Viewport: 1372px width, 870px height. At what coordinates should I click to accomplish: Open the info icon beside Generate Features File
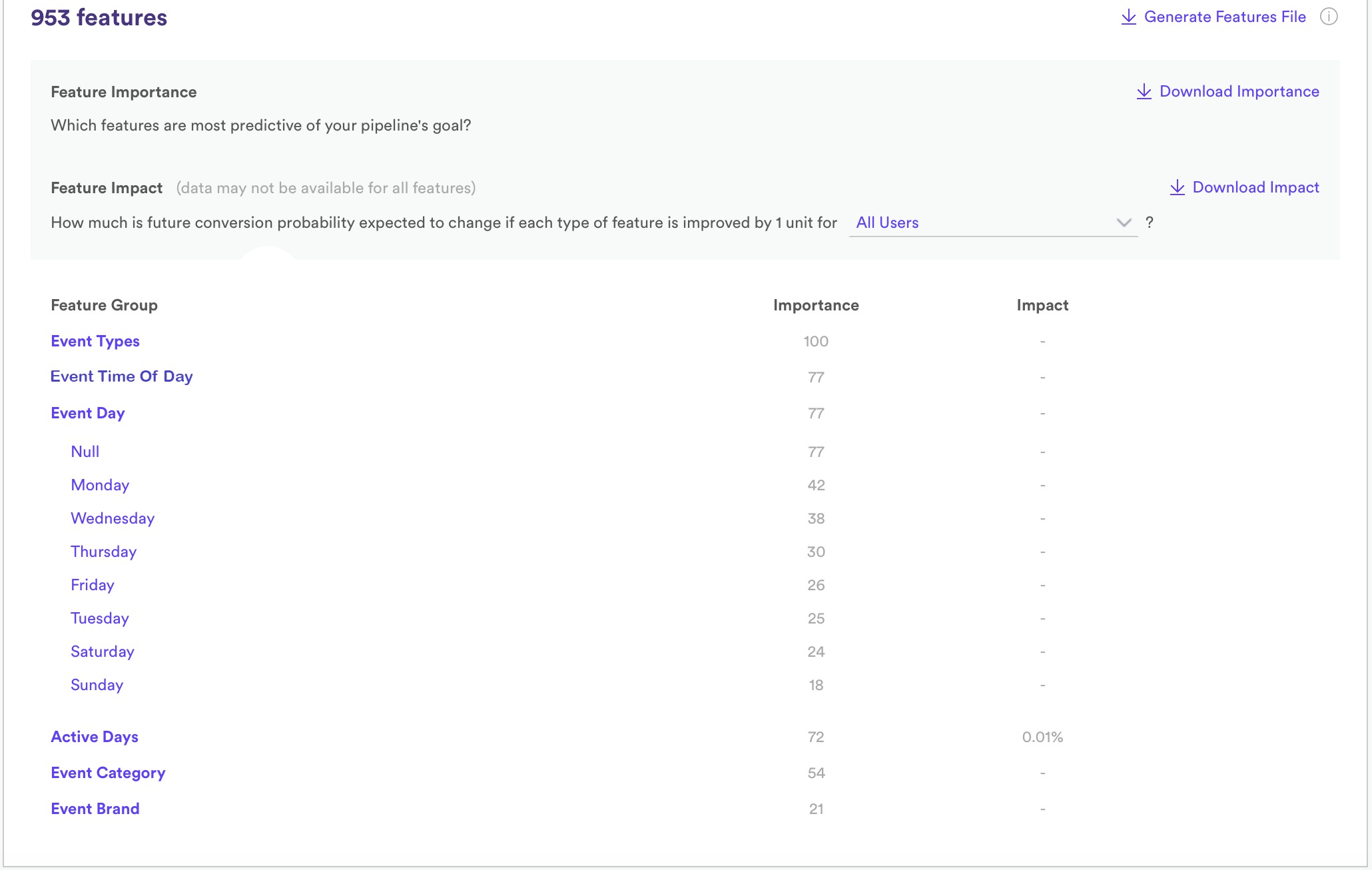[1329, 17]
